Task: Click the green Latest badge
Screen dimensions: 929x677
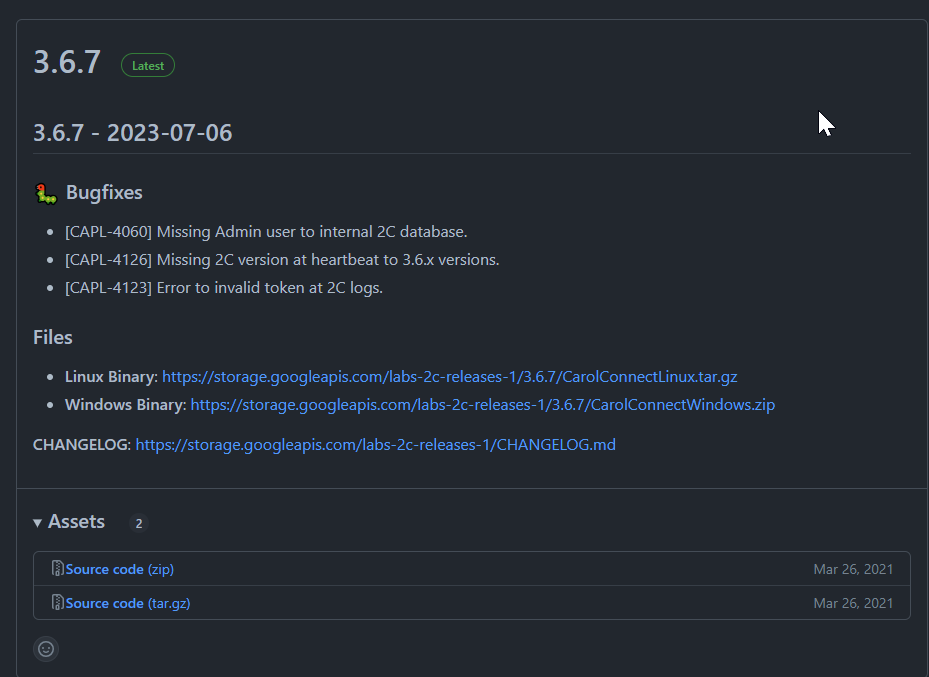Action: [148, 66]
